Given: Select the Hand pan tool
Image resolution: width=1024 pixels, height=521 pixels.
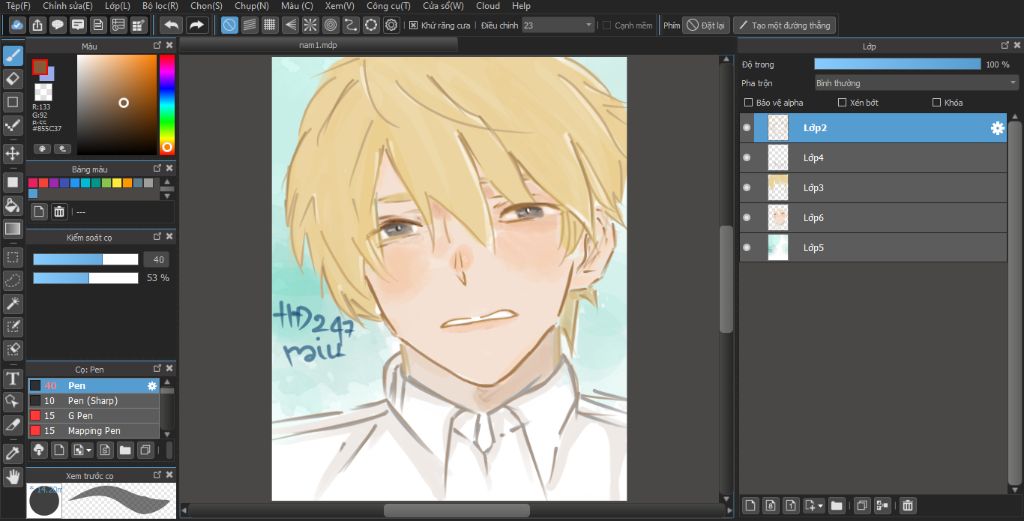Looking at the screenshot, I should pos(12,477).
